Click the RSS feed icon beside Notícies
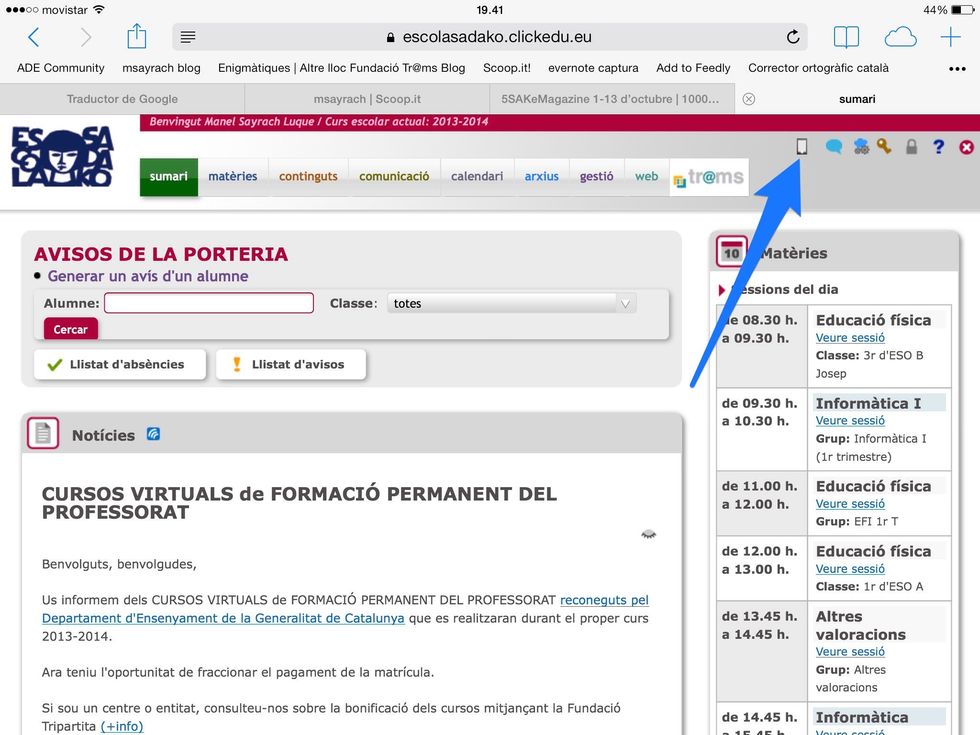This screenshot has width=980, height=735. pos(153,434)
